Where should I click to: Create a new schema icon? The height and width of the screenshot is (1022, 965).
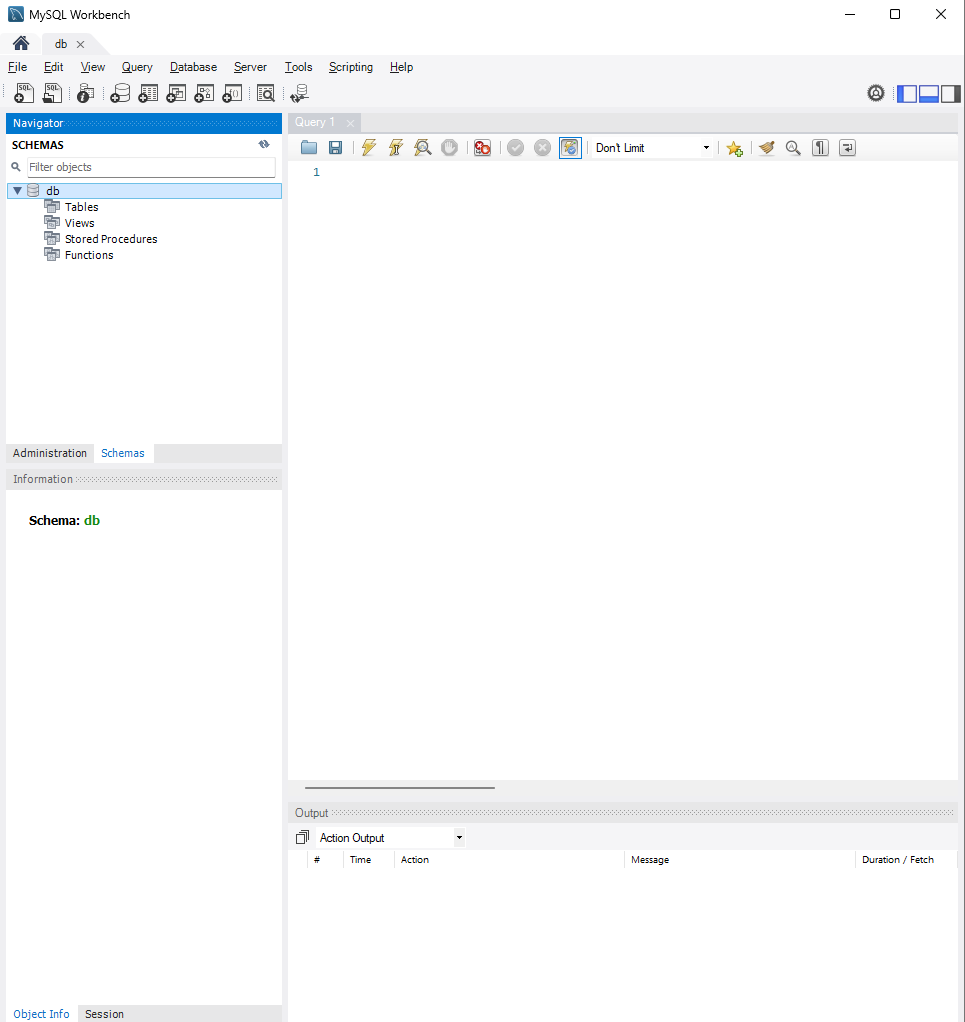pyautogui.click(x=120, y=93)
